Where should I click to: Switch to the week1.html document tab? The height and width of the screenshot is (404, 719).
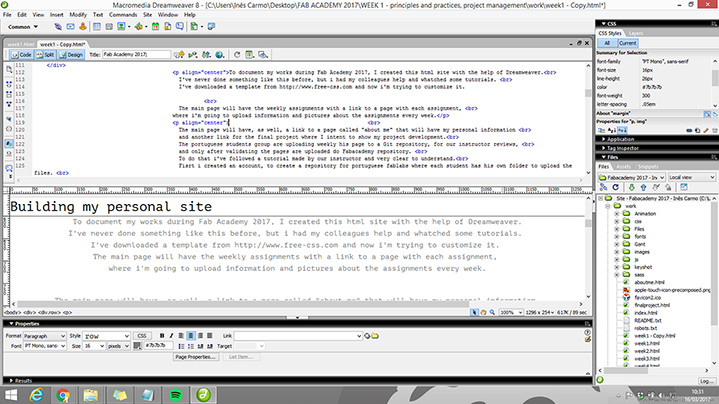pos(21,44)
